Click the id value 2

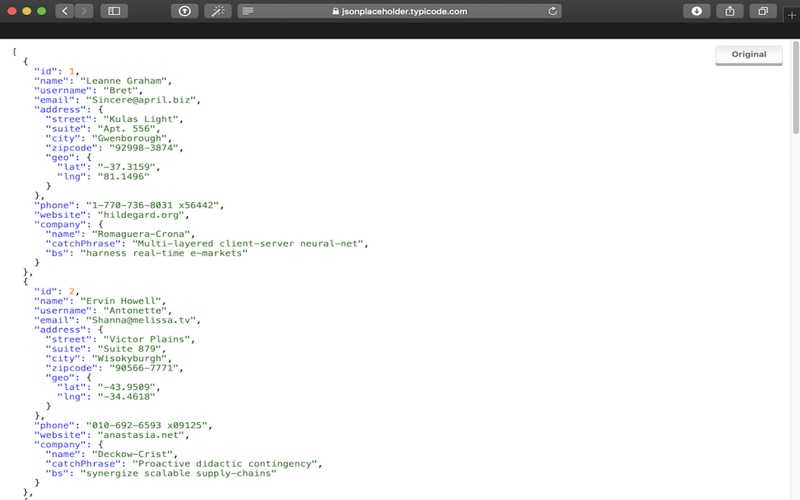[x=72, y=291]
